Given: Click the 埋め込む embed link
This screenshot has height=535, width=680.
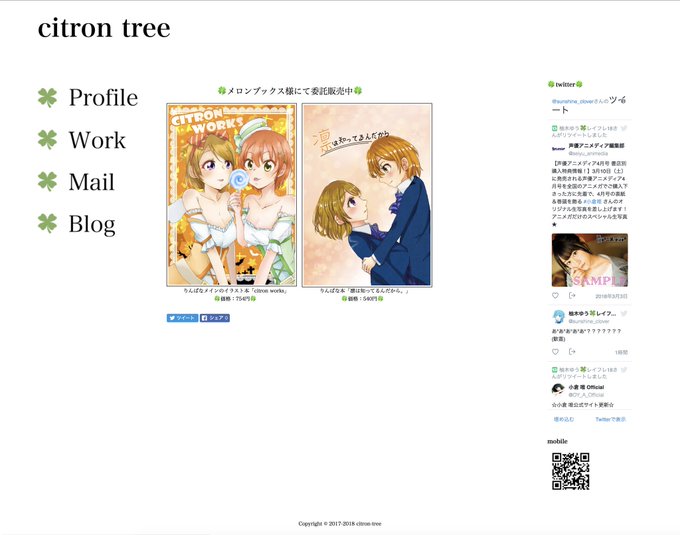Looking at the screenshot, I should click(x=564, y=419).
